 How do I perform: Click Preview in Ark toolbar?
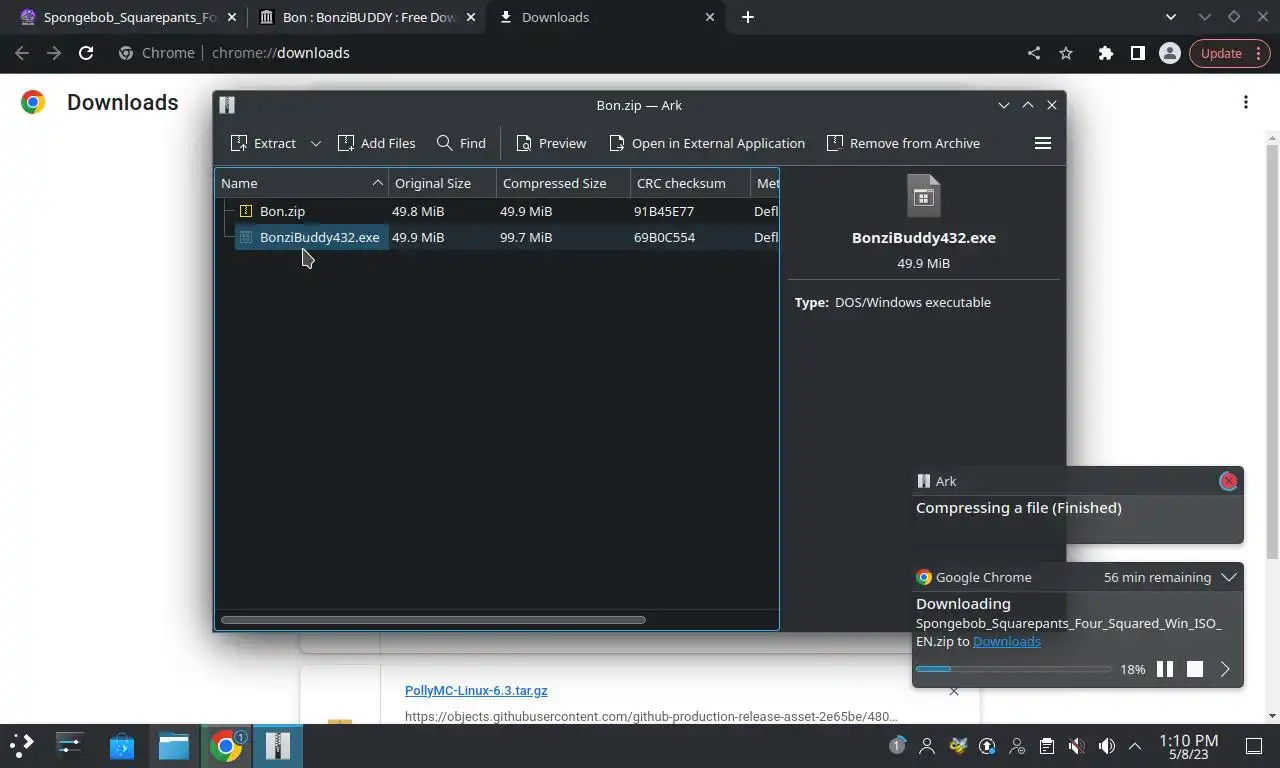(551, 143)
